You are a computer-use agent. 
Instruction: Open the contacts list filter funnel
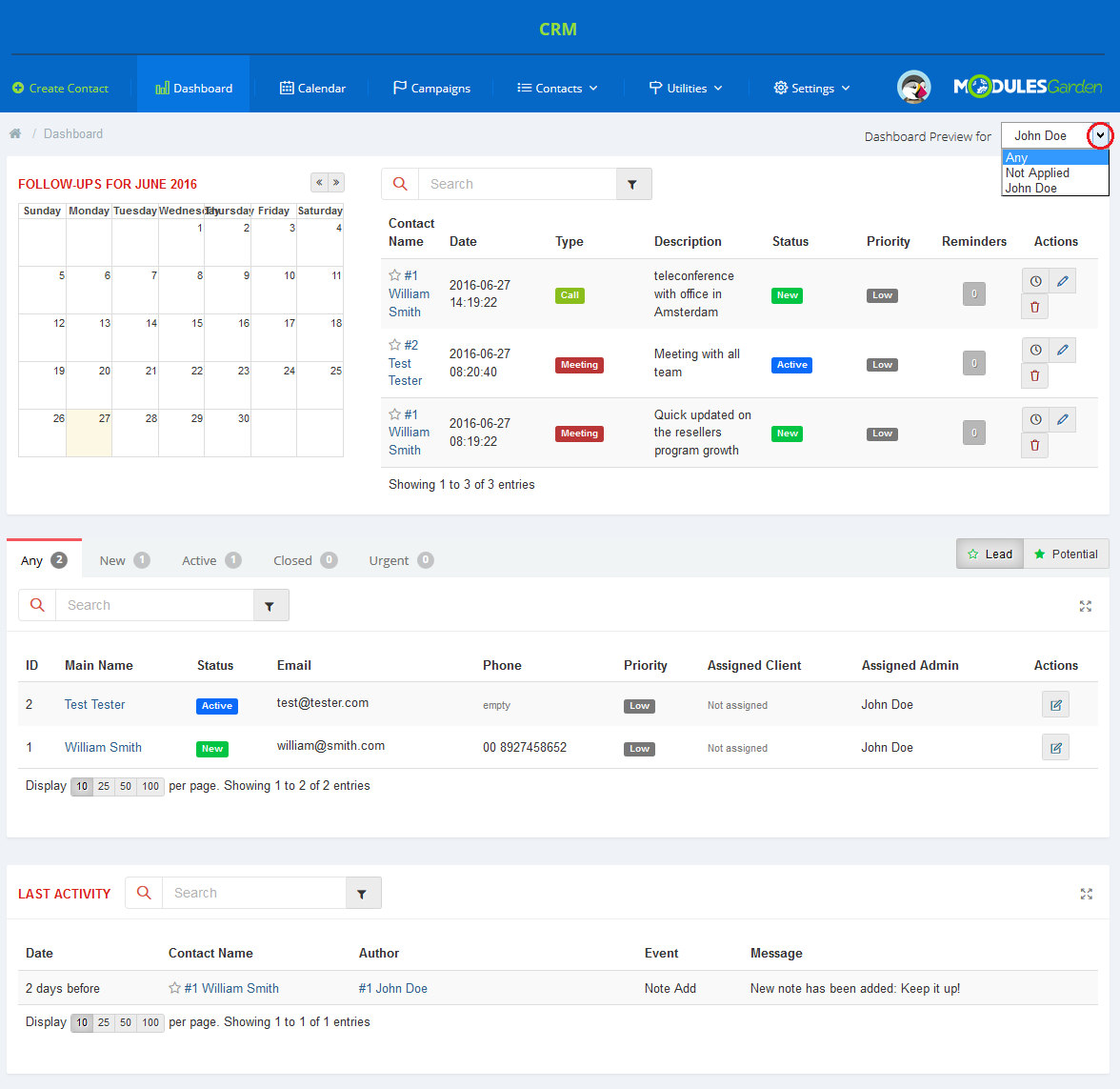click(x=270, y=605)
